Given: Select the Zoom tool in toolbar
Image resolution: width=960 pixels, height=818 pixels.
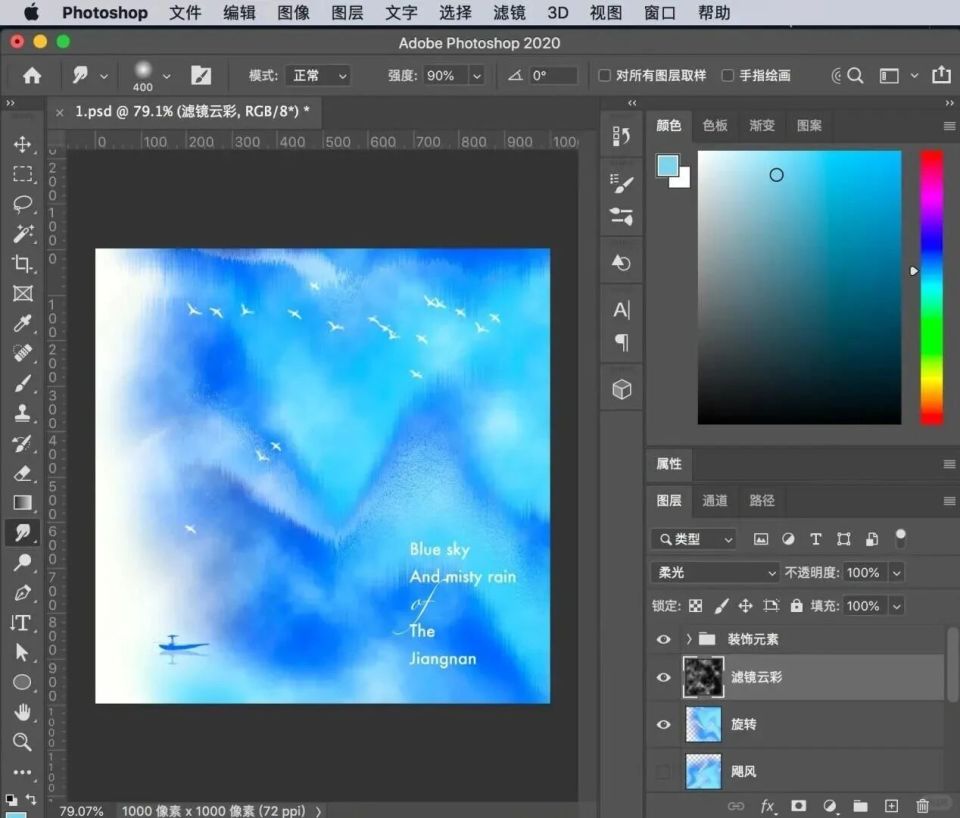Looking at the screenshot, I should (22, 742).
